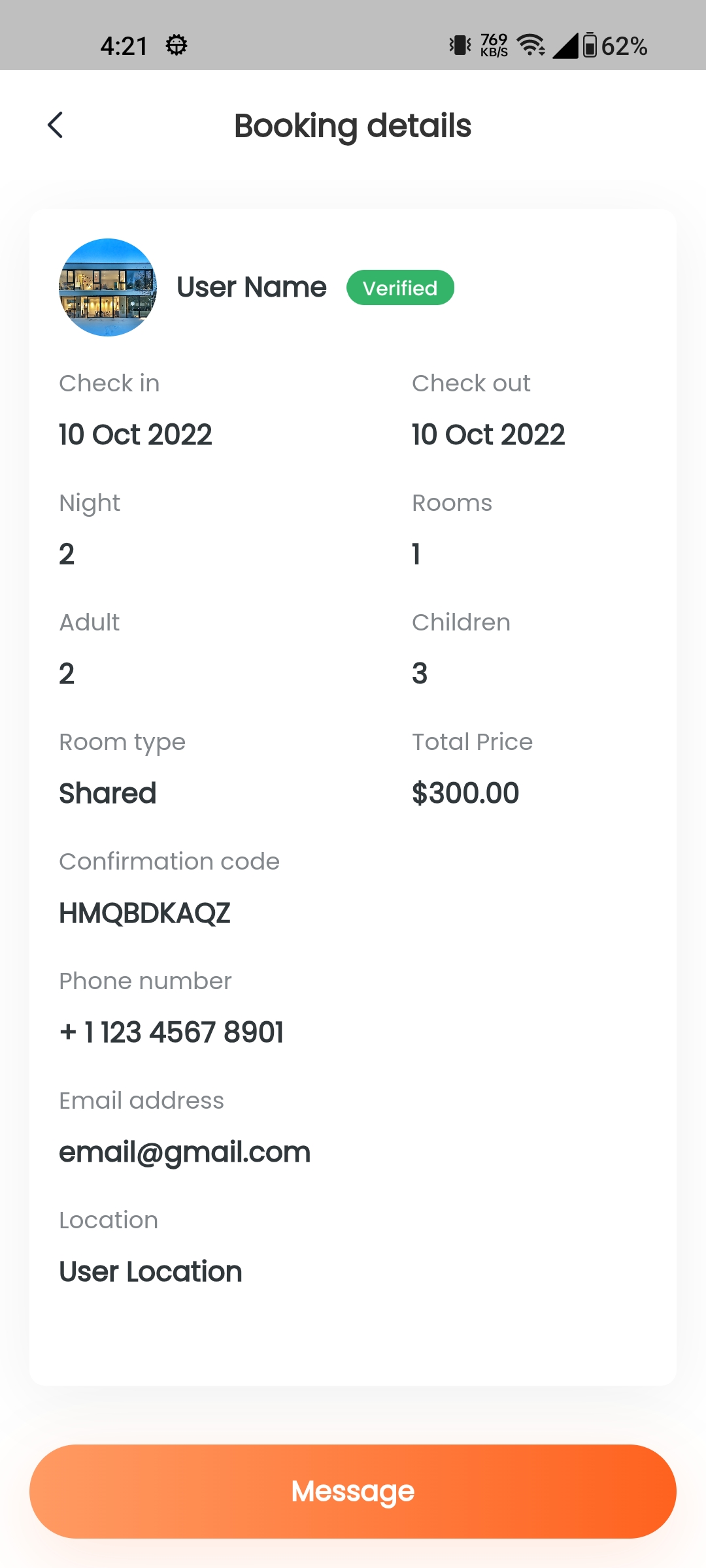This screenshot has height=1568, width=706.
Task: Tap the Shared room type value
Action: (108, 794)
